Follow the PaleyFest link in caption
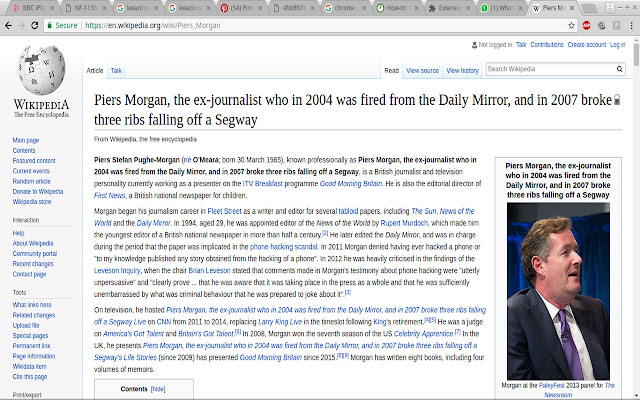The height and width of the screenshot is (400, 640). point(552,385)
